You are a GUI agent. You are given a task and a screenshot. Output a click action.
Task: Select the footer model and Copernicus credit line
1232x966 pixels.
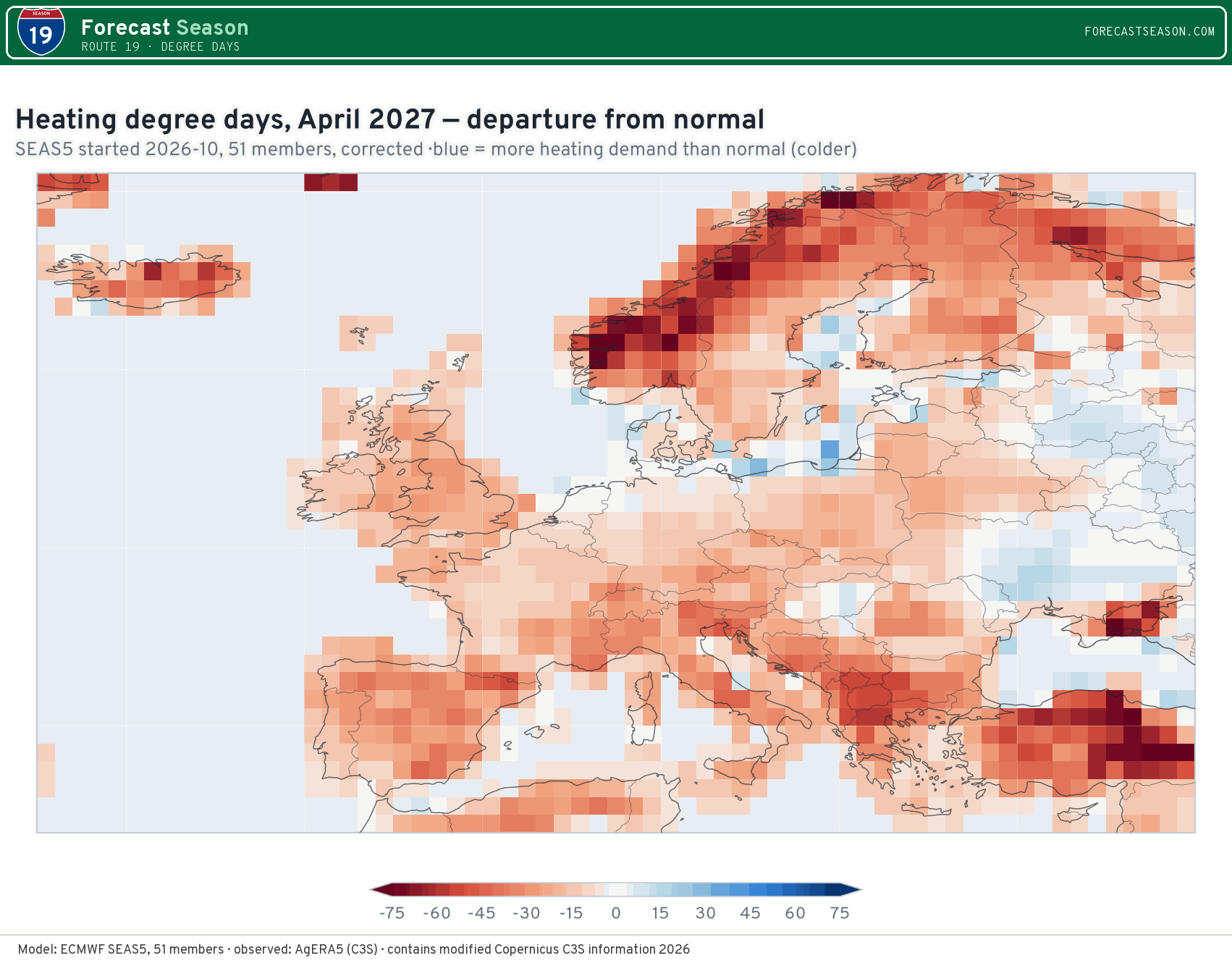coord(354,949)
